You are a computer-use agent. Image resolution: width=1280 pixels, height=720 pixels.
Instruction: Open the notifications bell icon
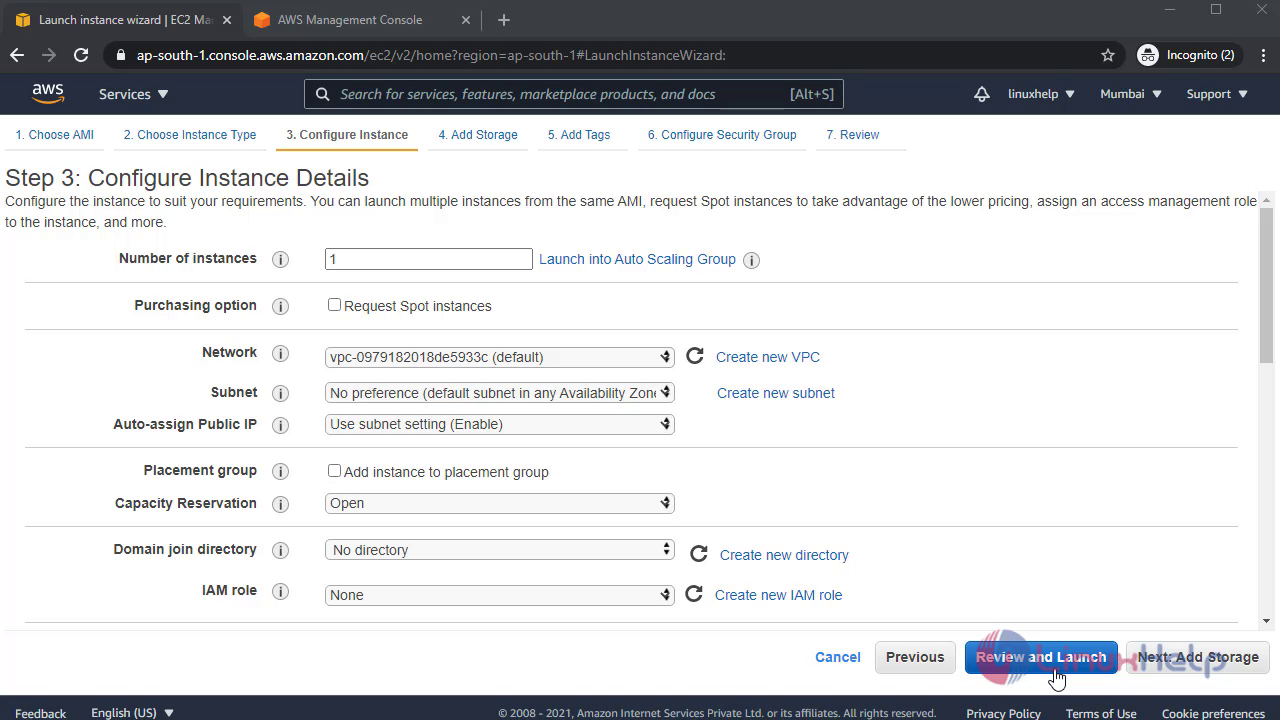coord(982,94)
